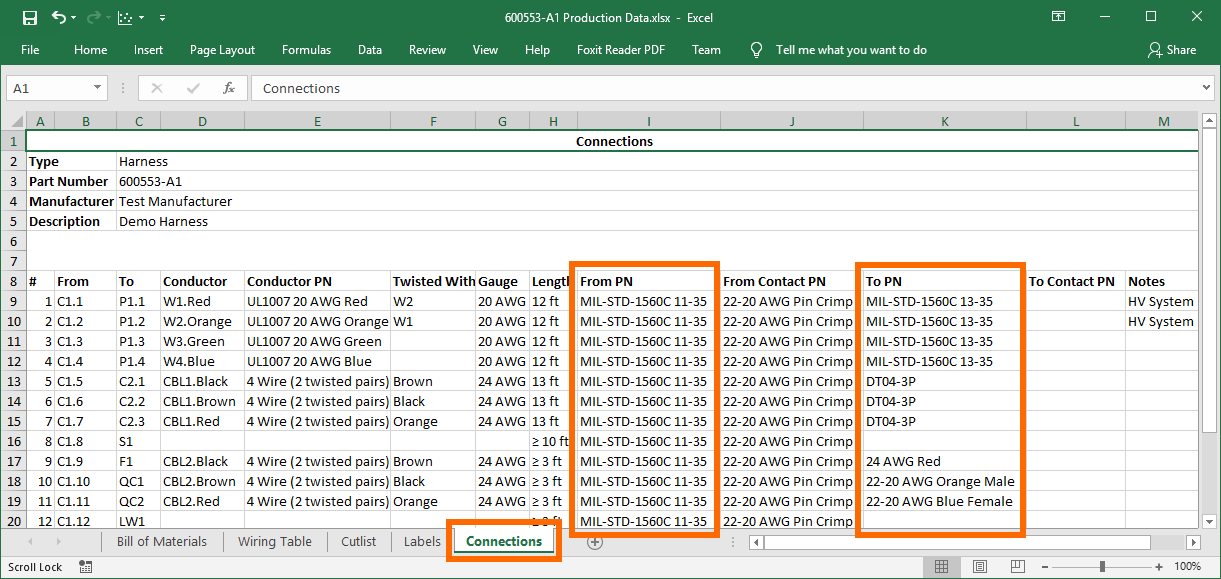This screenshot has width=1221, height=579.
Task: Expand the Name Box dropdown arrow
Action: (98, 88)
